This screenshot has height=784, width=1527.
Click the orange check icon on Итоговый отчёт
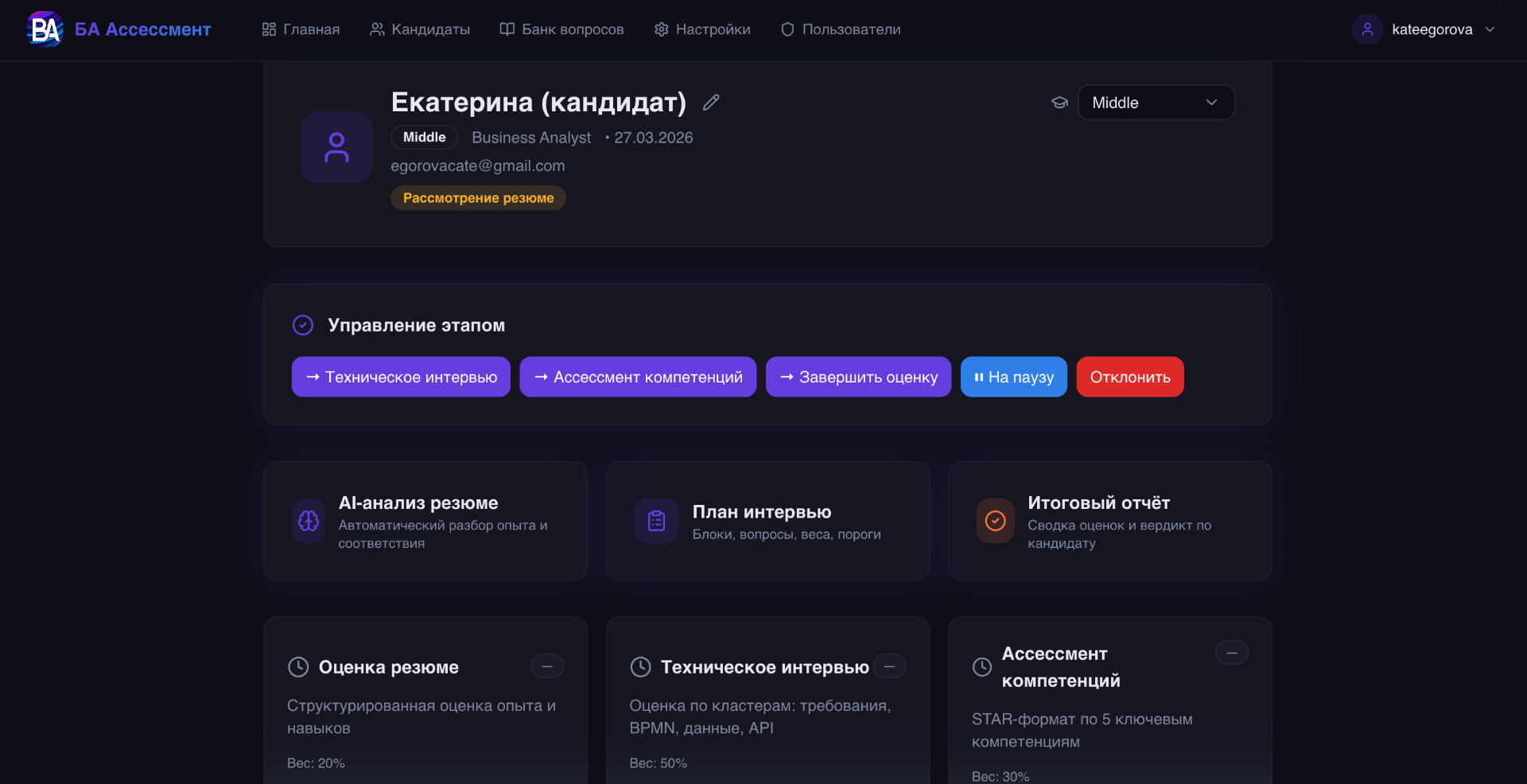point(995,521)
